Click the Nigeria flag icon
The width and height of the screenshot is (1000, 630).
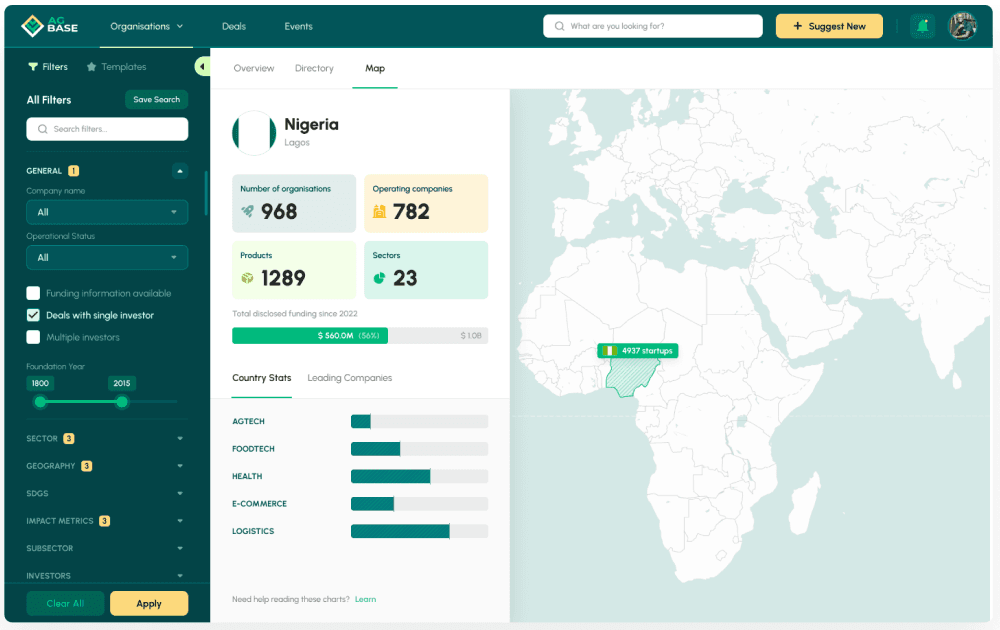[x=254, y=132]
